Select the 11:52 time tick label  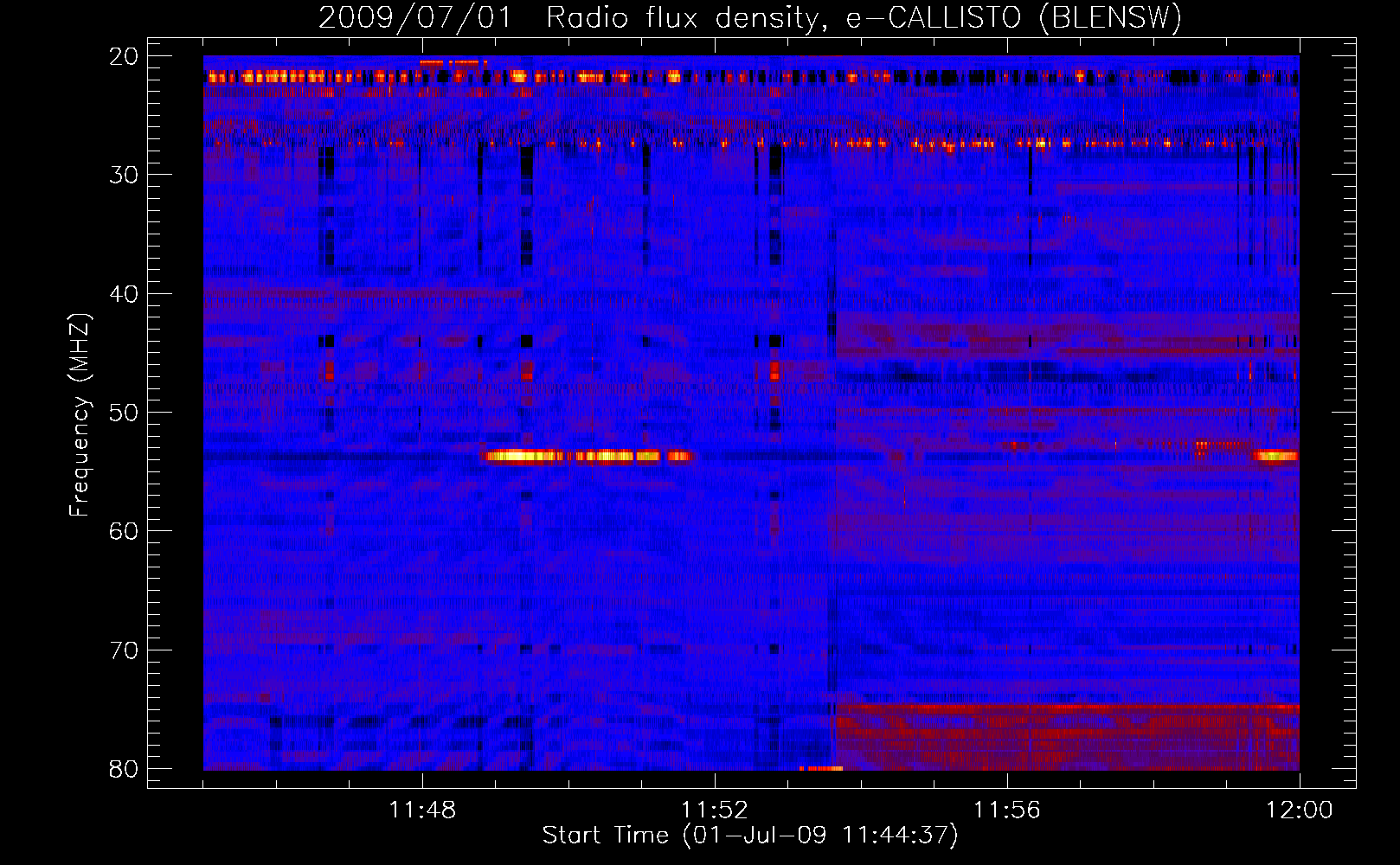[715, 811]
